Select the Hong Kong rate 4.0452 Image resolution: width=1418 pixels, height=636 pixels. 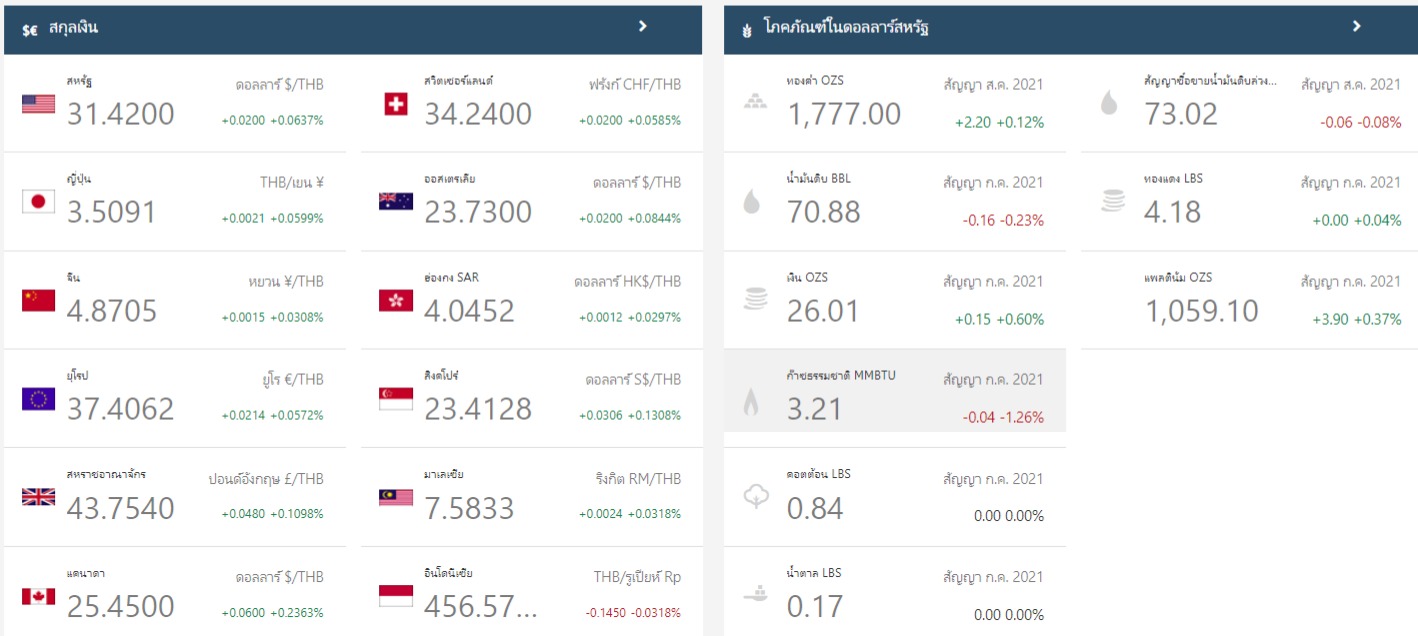point(469,310)
